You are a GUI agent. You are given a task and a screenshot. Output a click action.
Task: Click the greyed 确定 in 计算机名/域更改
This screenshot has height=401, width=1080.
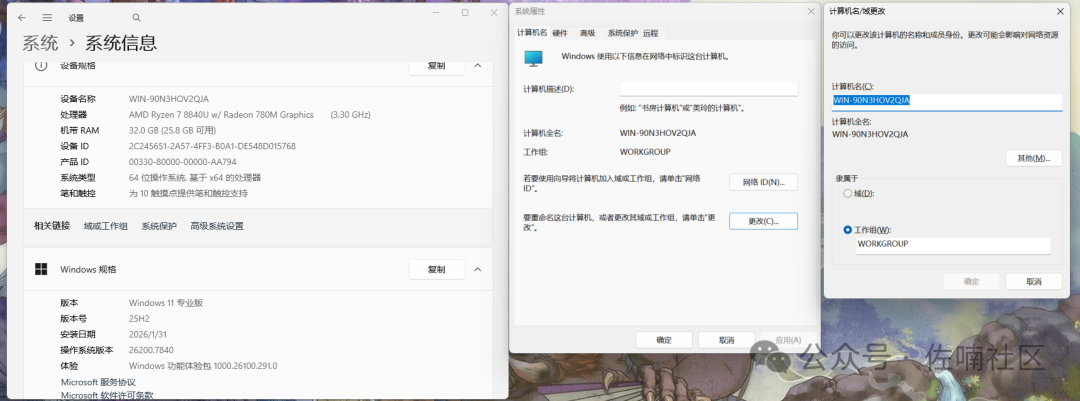(x=971, y=281)
